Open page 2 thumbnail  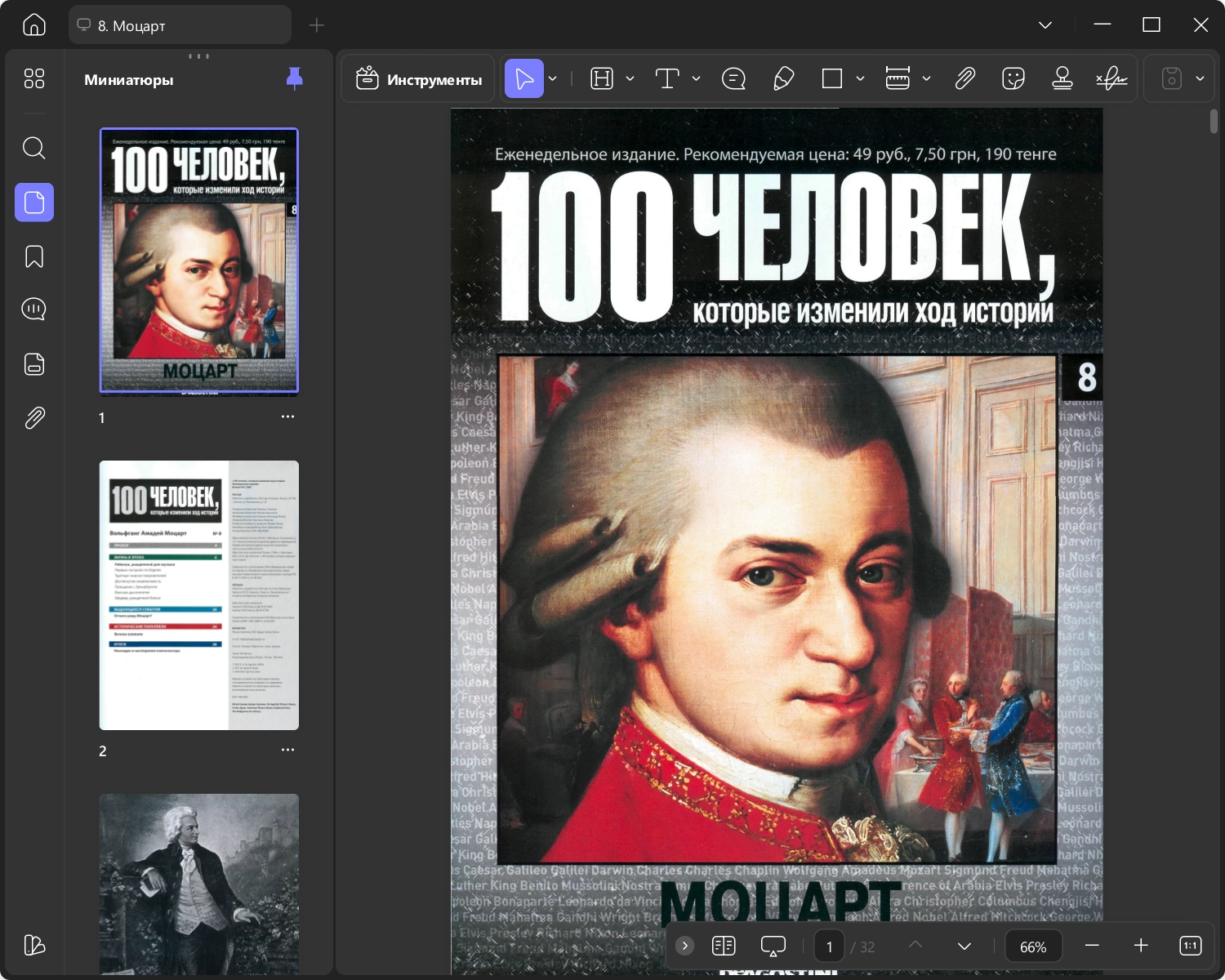coord(199,595)
